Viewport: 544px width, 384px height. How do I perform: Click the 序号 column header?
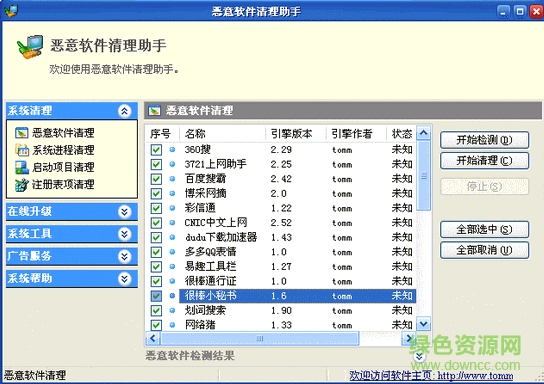(162, 134)
